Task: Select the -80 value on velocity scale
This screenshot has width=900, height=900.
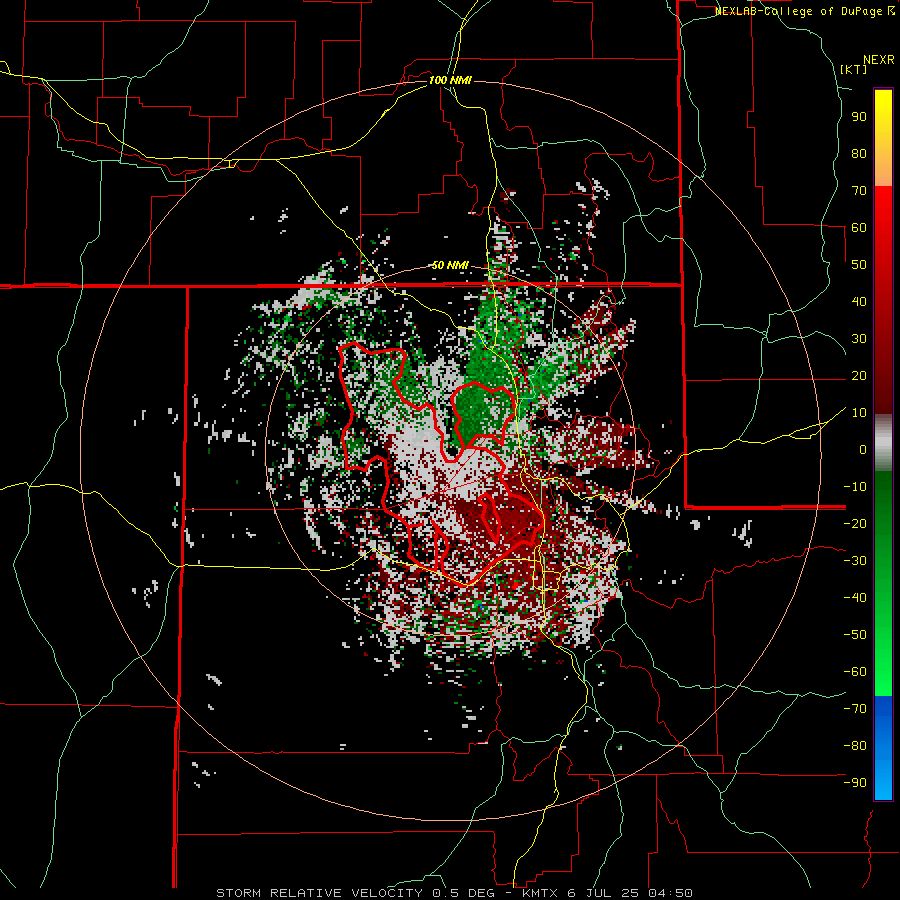Action: [855, 746]
